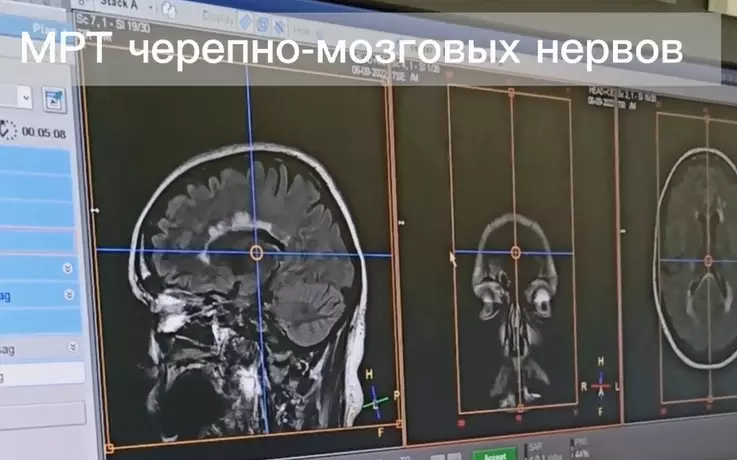This screenshot has width=737, height=460.
Task: Expand the chevron on the gray 'sag' row
Action: pos(73,347)
